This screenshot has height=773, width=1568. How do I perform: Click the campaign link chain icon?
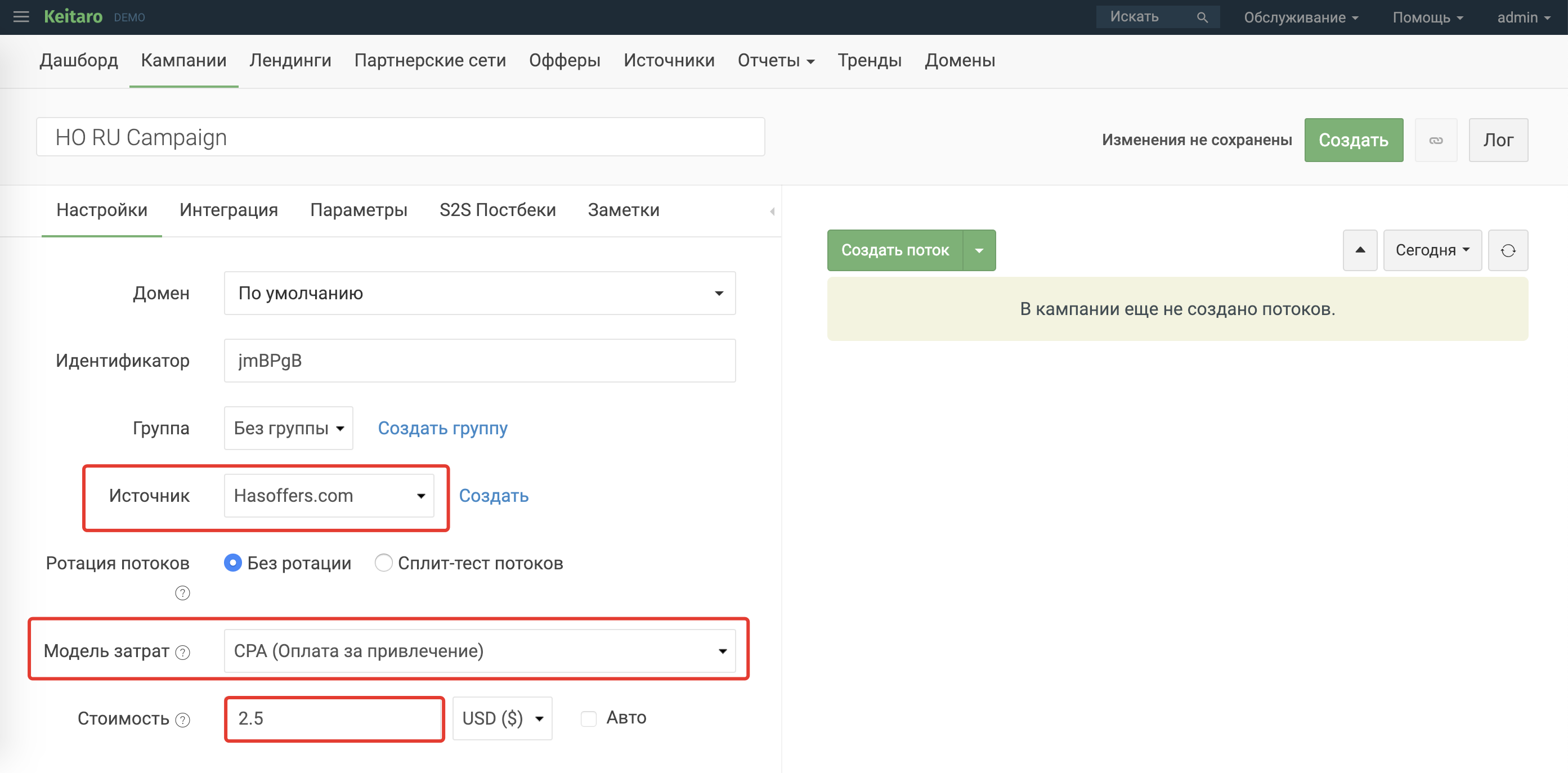point(1436,140)
